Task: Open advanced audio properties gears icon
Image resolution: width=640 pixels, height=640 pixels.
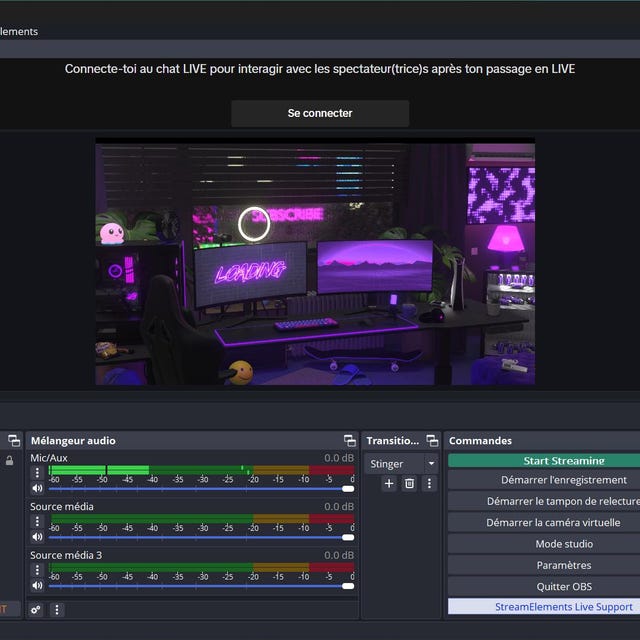Action: click(x=36, y=610)
